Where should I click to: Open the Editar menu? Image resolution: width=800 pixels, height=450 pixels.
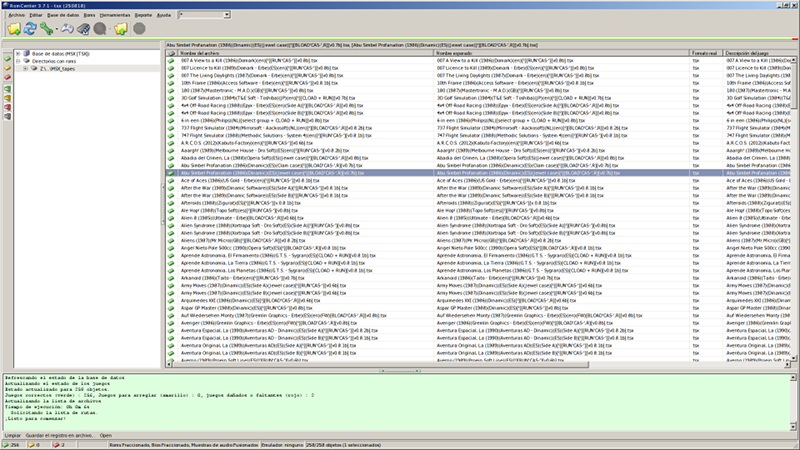coord(36,15)
